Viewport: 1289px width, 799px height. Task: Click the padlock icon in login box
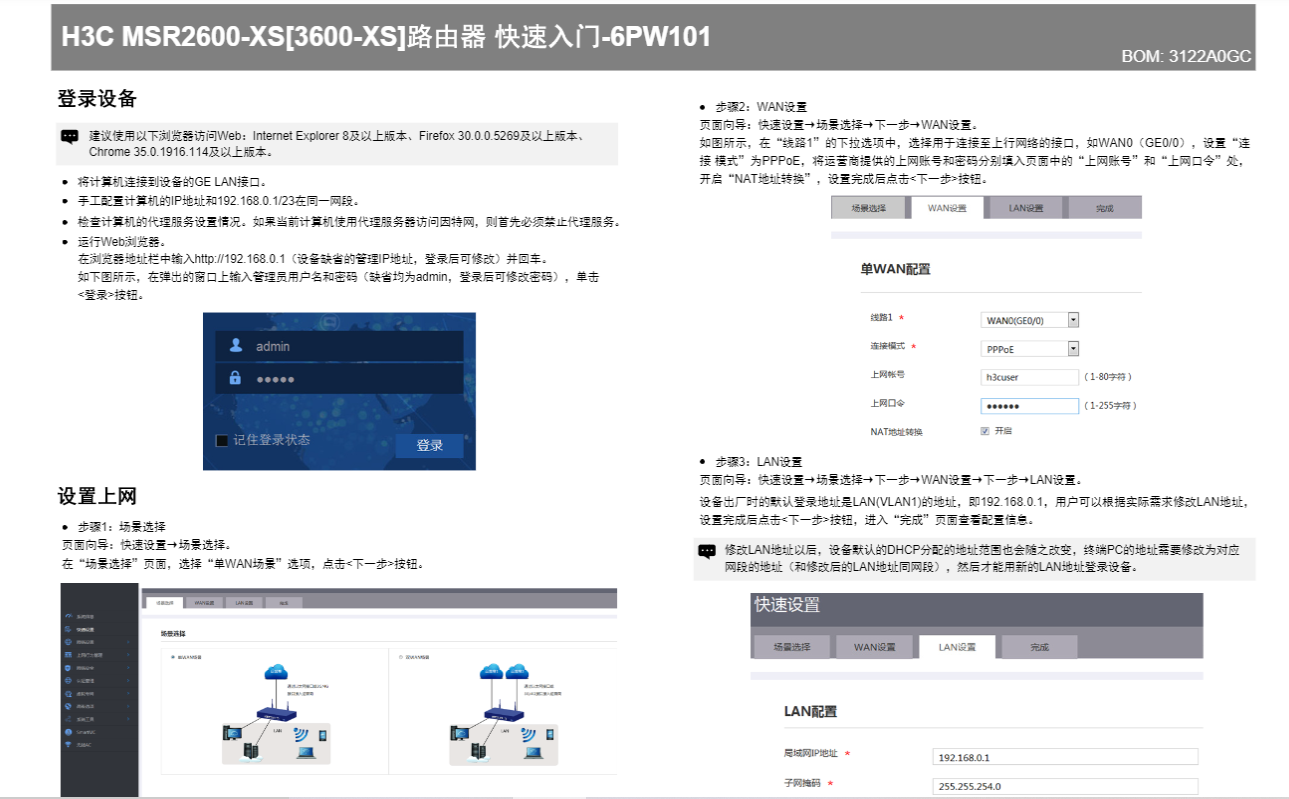point(236,378)
